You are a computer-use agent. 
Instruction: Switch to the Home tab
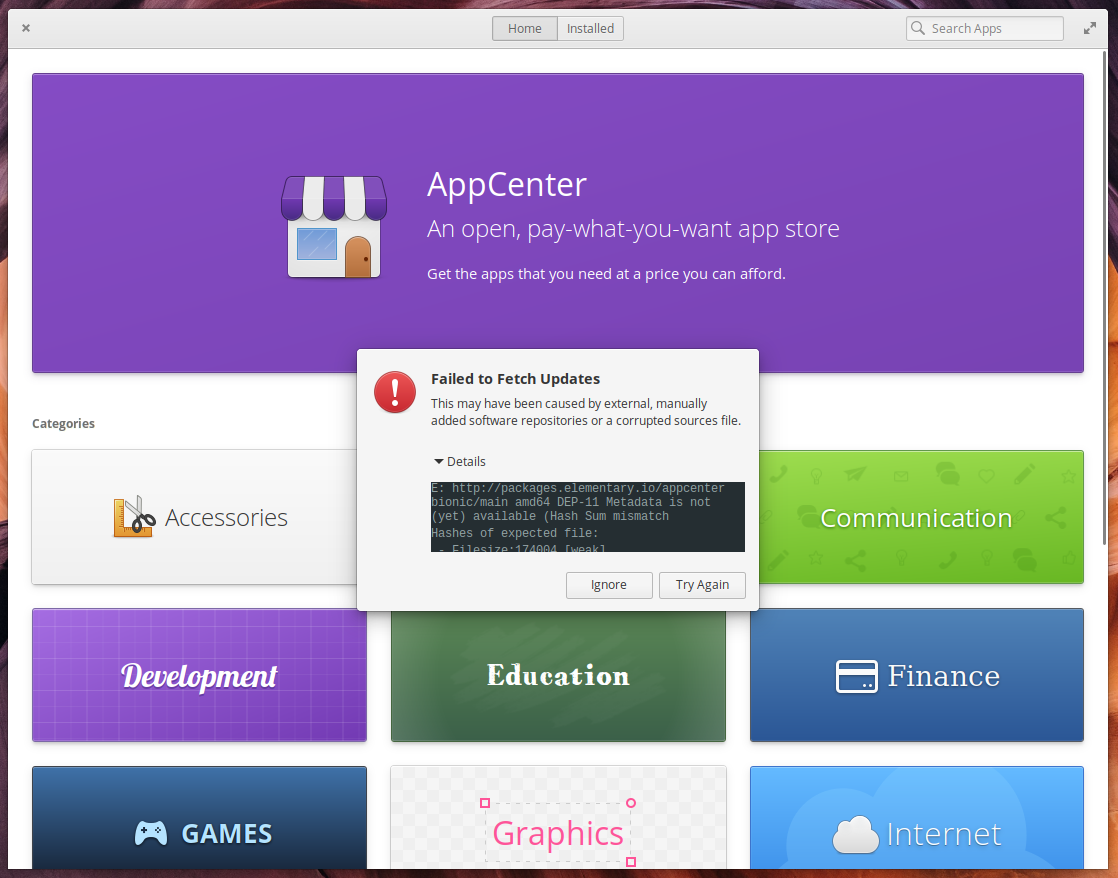tap(525, 29)
